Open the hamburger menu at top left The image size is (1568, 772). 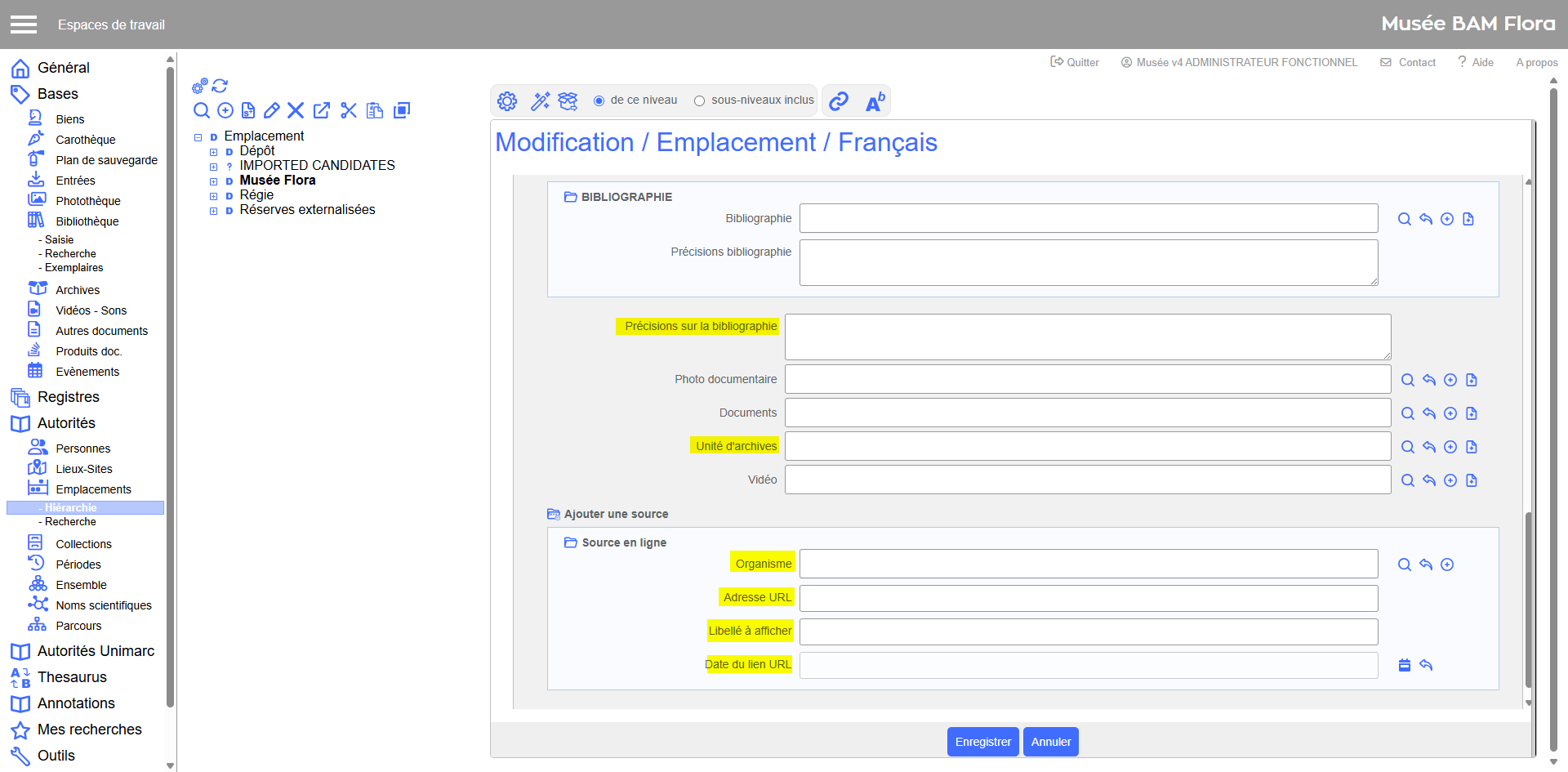(24, 25)
